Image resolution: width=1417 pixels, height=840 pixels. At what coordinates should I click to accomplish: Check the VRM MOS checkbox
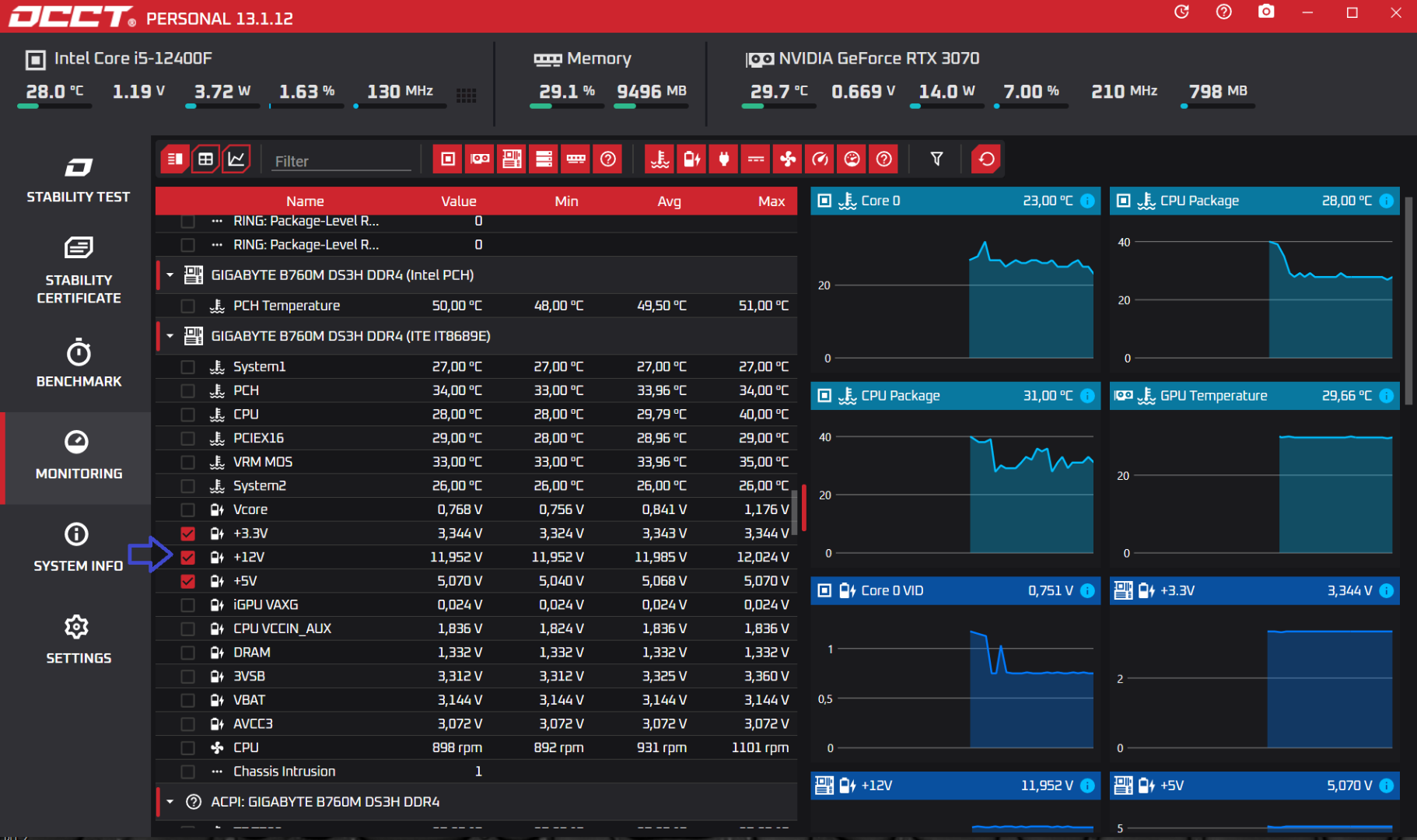click(x=187, y=463)
